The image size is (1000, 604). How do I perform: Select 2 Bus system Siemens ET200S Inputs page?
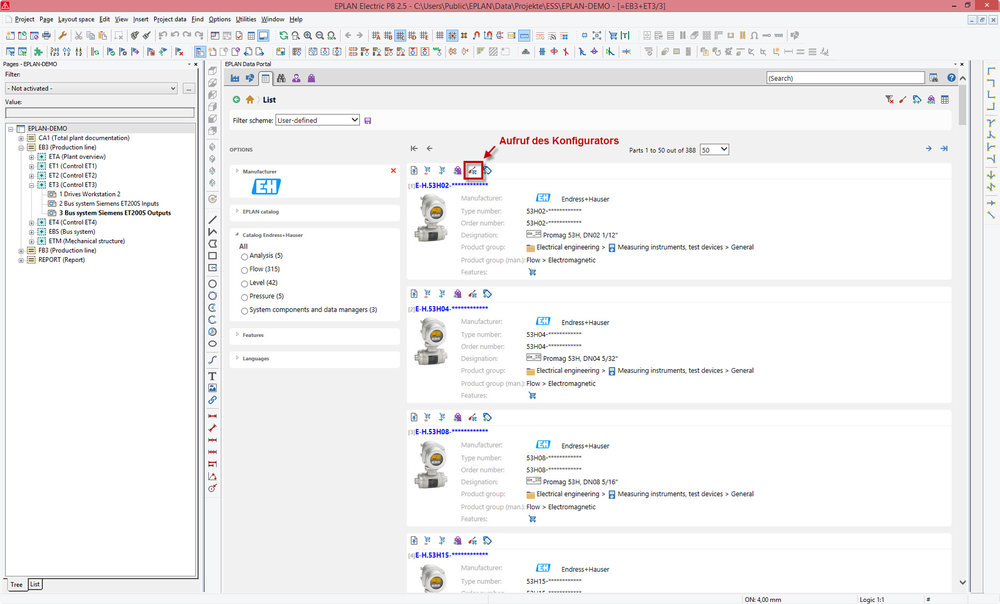109,203
